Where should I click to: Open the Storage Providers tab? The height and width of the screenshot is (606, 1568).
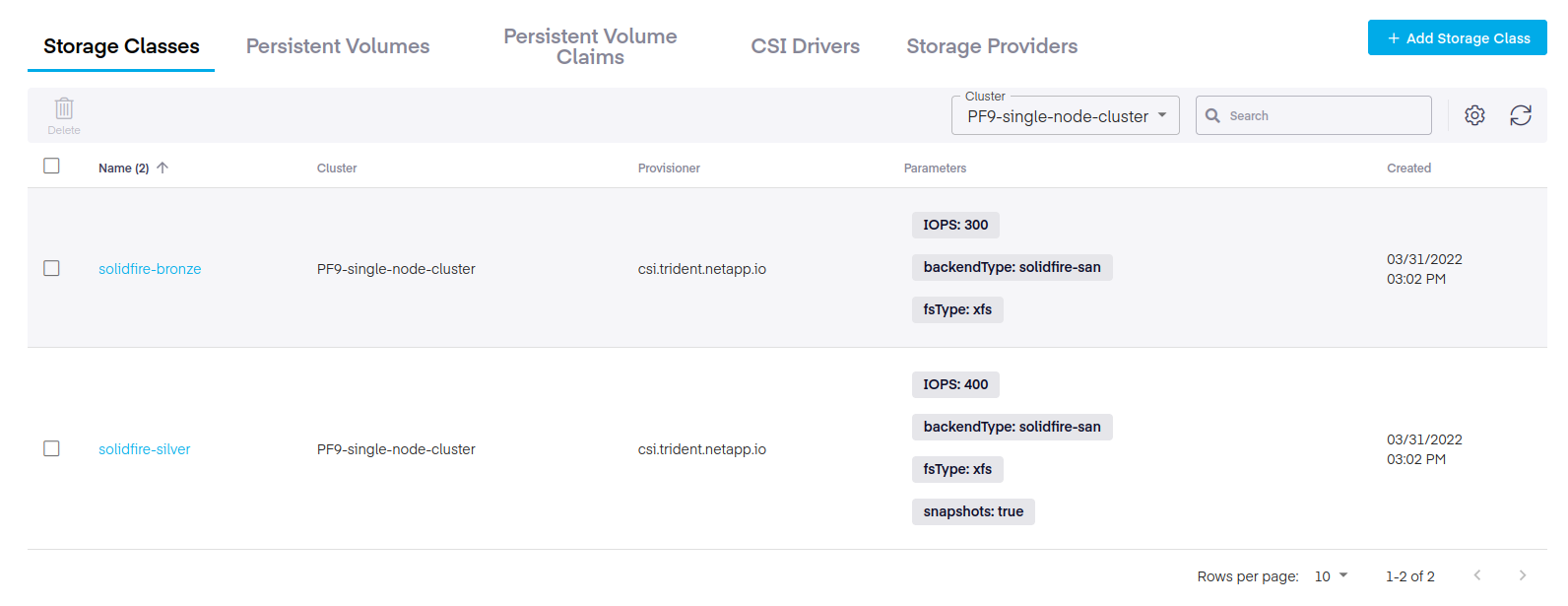point(992,46)
